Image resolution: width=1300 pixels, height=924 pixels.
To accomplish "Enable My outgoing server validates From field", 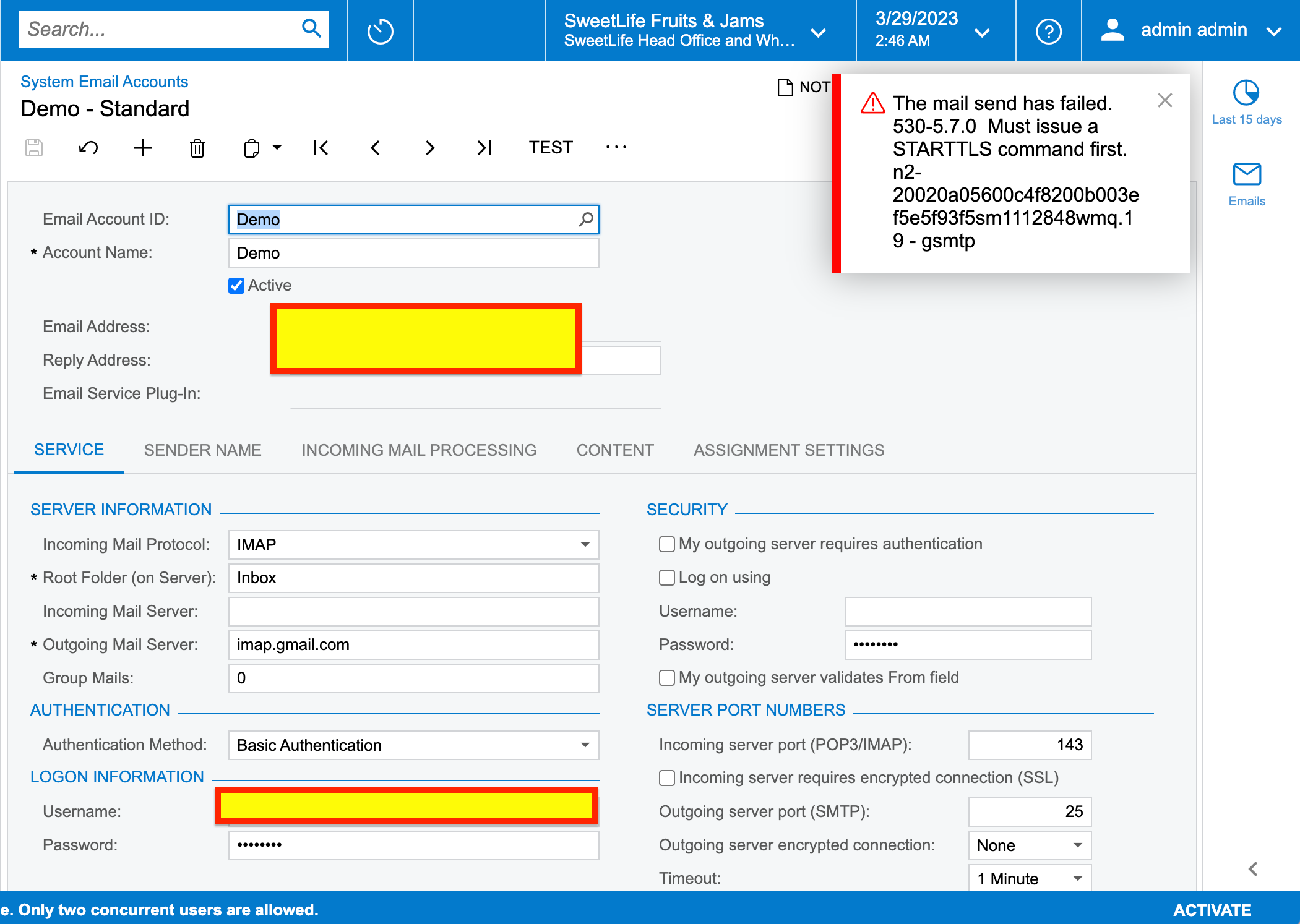I will (666, 677).
